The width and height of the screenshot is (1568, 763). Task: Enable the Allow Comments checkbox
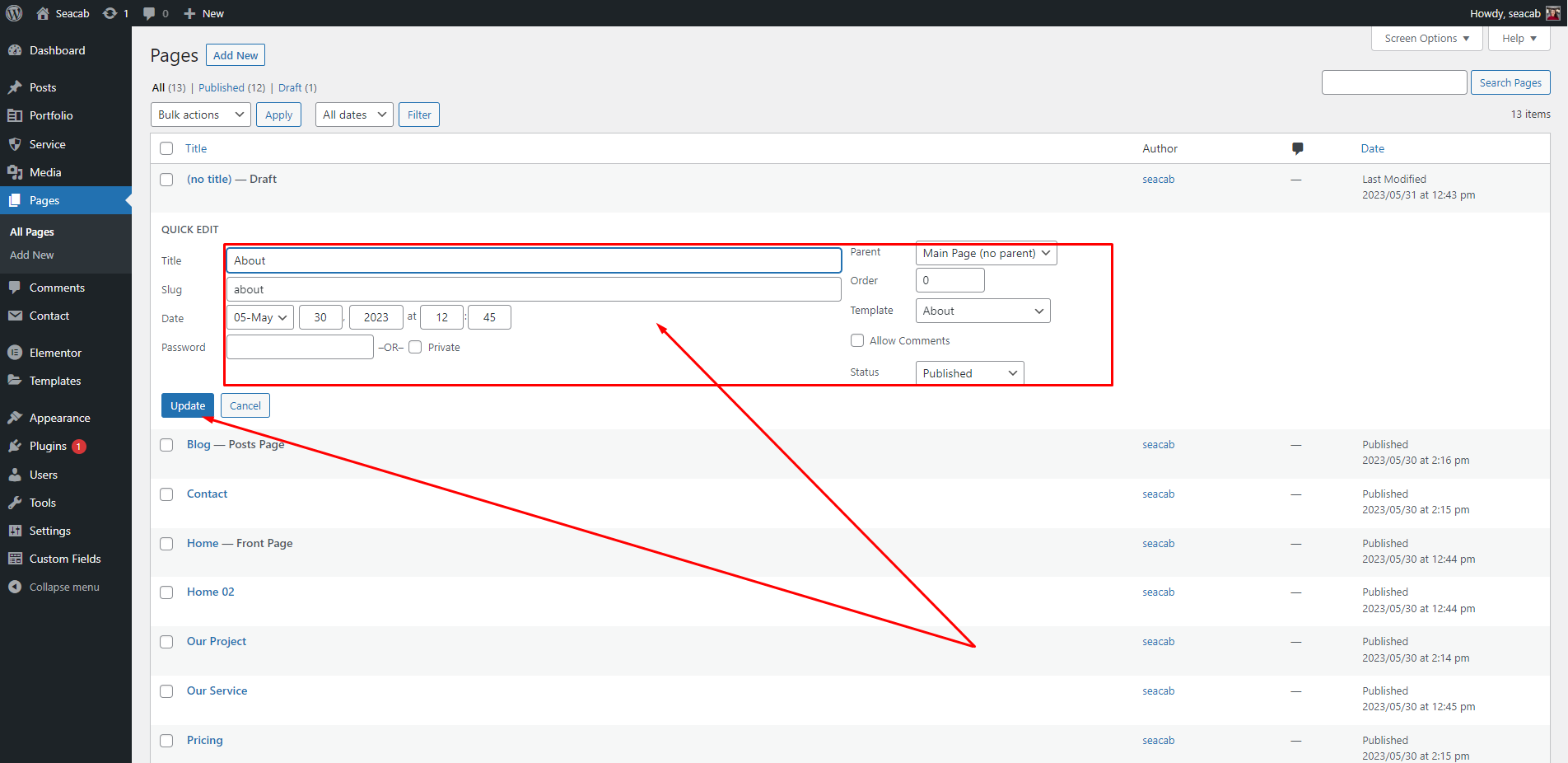click(x=857, y=340)
